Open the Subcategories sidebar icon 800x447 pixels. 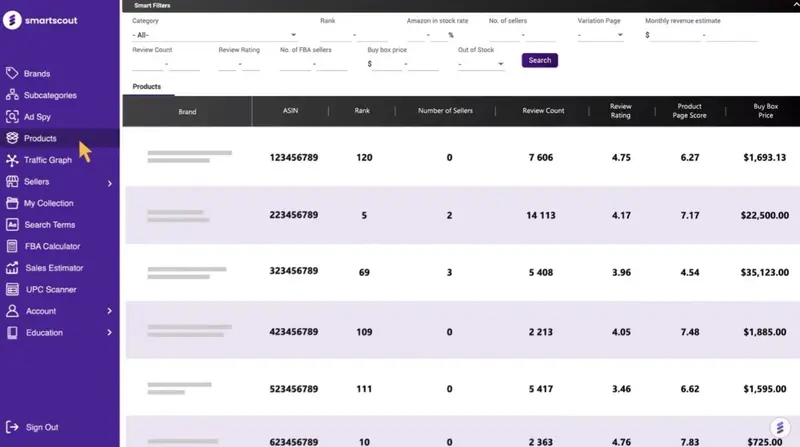click(x=12, y=96)
